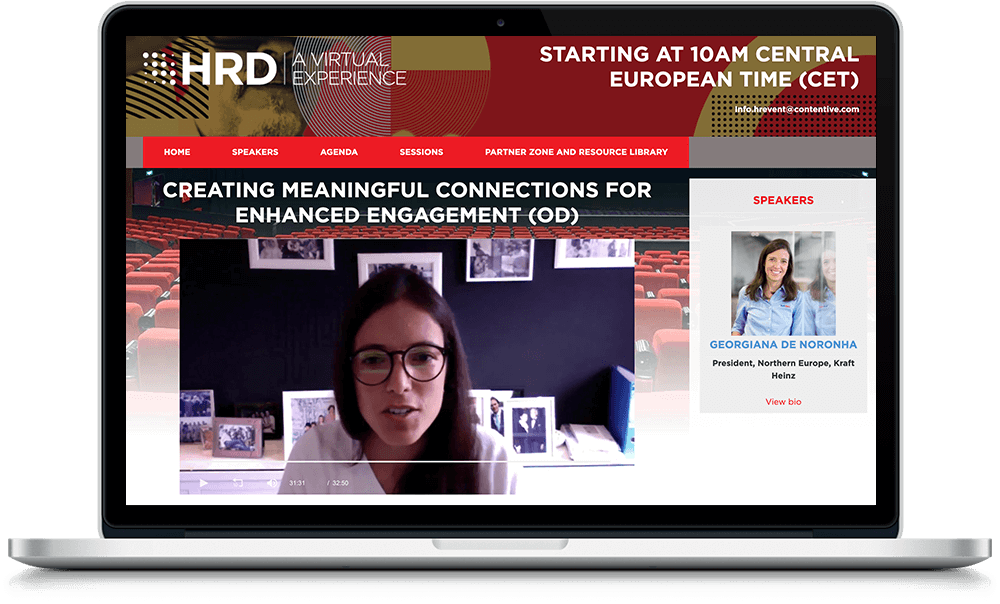Navigate to the SPEAKERS page
This screenshot has height=604, width=1000.
254,151
